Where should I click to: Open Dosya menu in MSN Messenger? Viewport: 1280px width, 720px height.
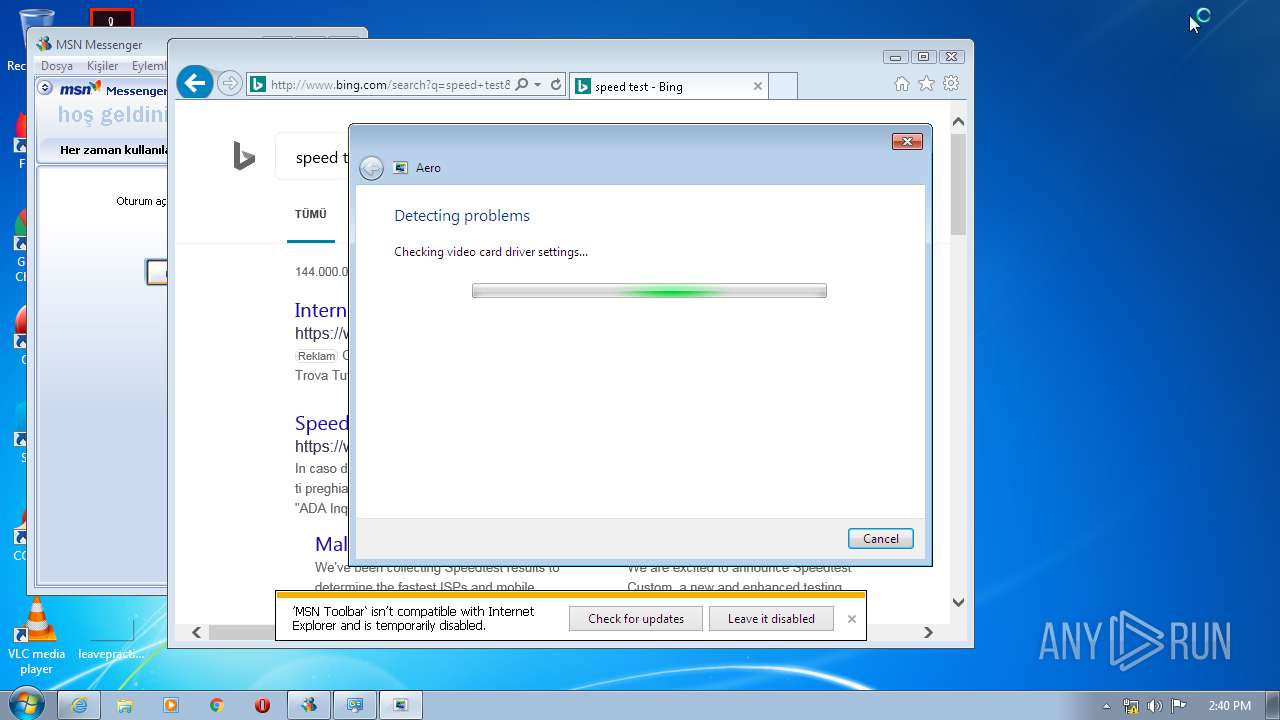point(57,66)
